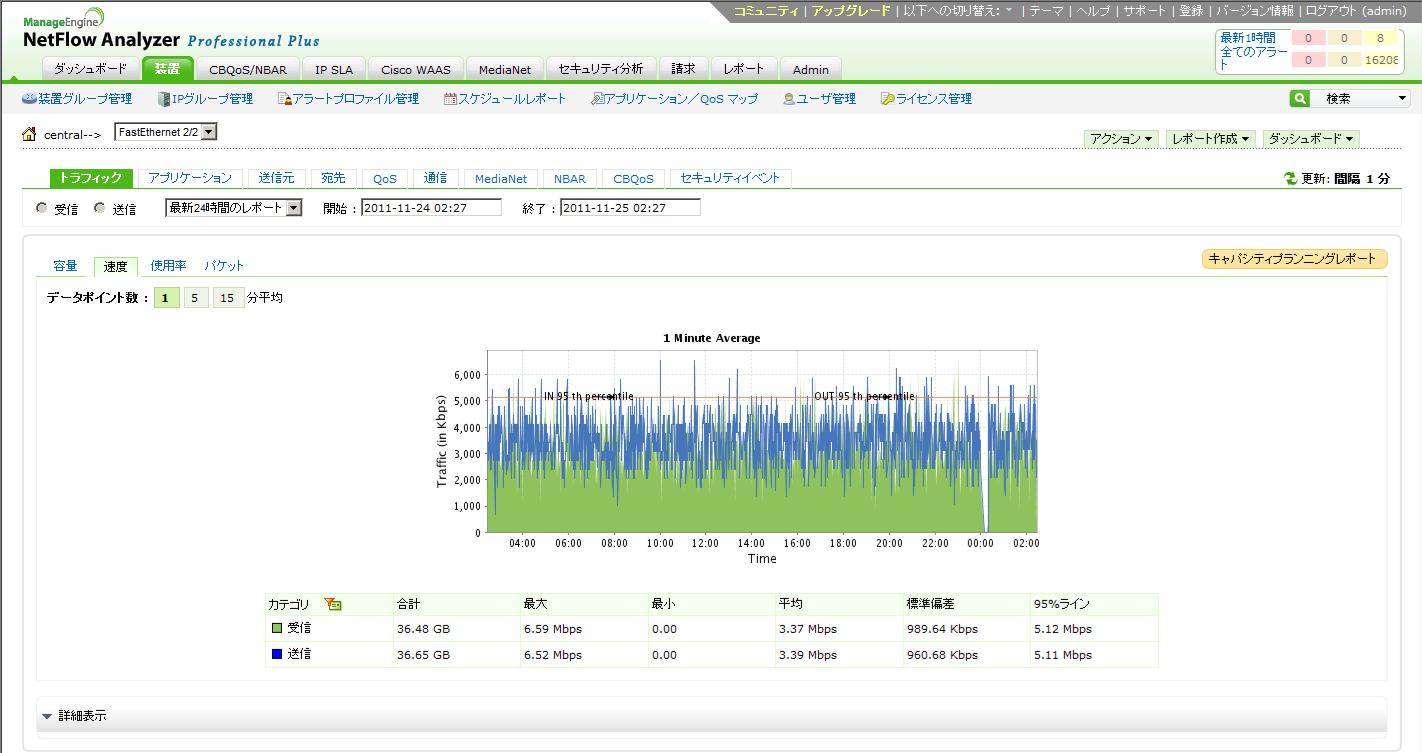This screenshot has height=753, width=1422.
Task: Click the schedule report calendar icon
Action: [x=450, y=99]
